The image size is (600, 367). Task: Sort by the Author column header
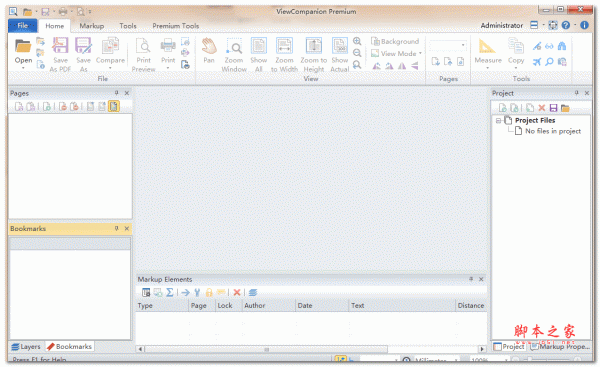(268, 305)
